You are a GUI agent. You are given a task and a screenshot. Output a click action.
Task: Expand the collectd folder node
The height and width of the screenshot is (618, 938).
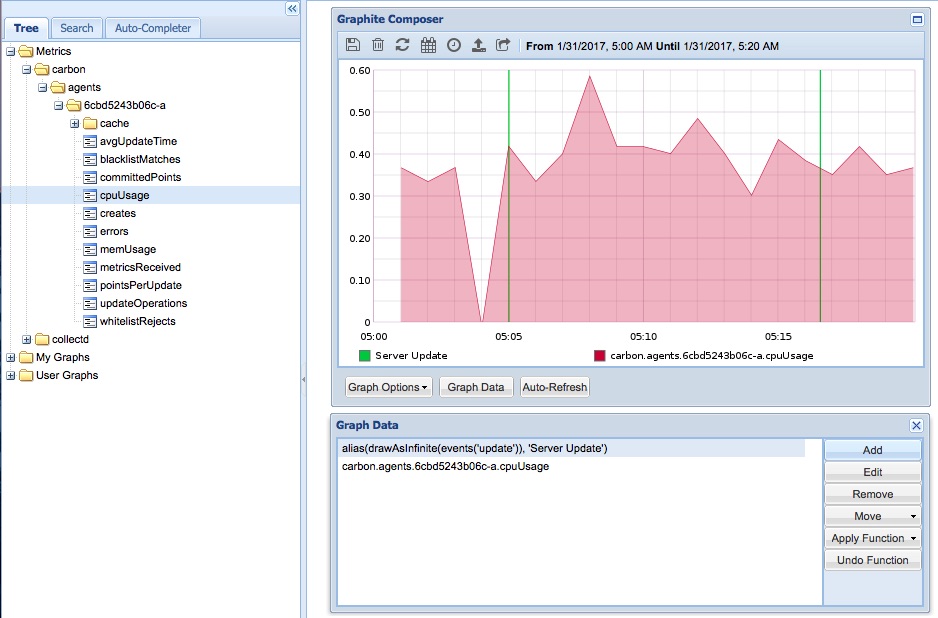(26, 339)
